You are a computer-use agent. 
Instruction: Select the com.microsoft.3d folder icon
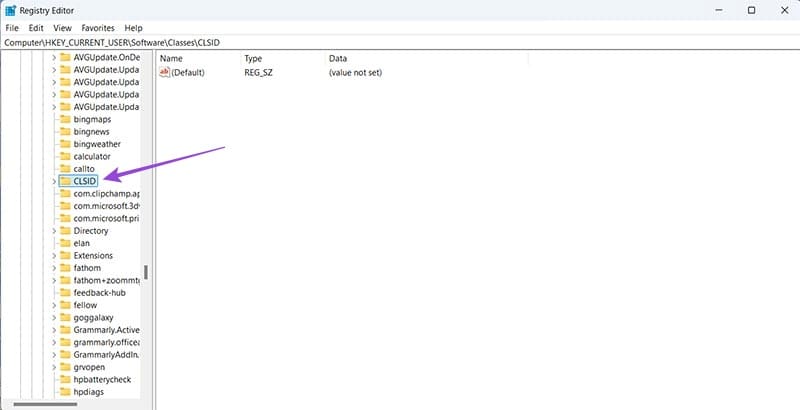pyautogui.click(x=65, y=206)
